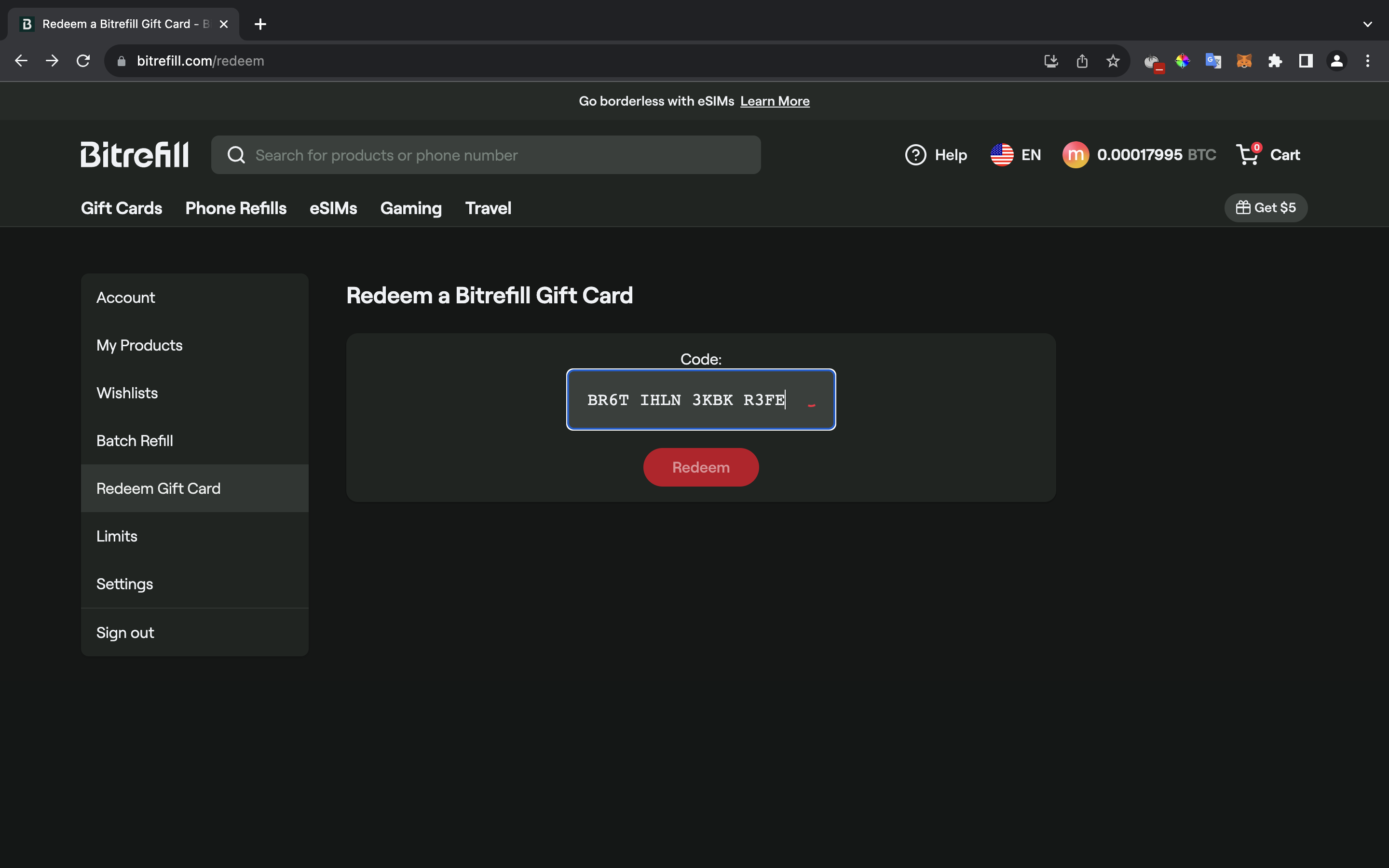The width and height of the screenshot is (1389, 868).
Task: Open Wishlists in the sidebar
Action: pos(194,393)
